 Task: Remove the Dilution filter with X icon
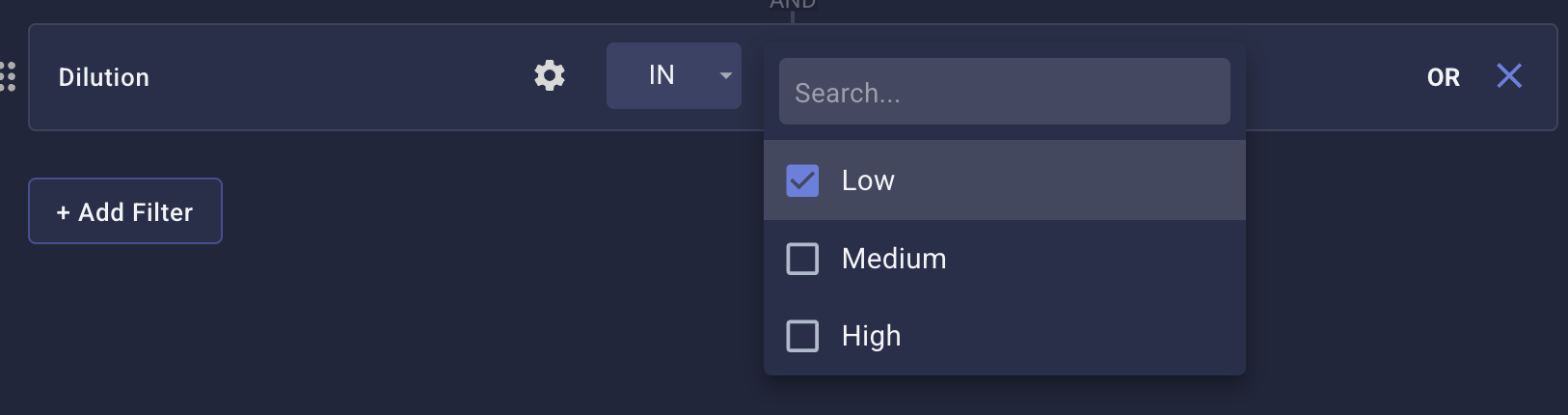pyautogui.click(x=1509, y=75)
